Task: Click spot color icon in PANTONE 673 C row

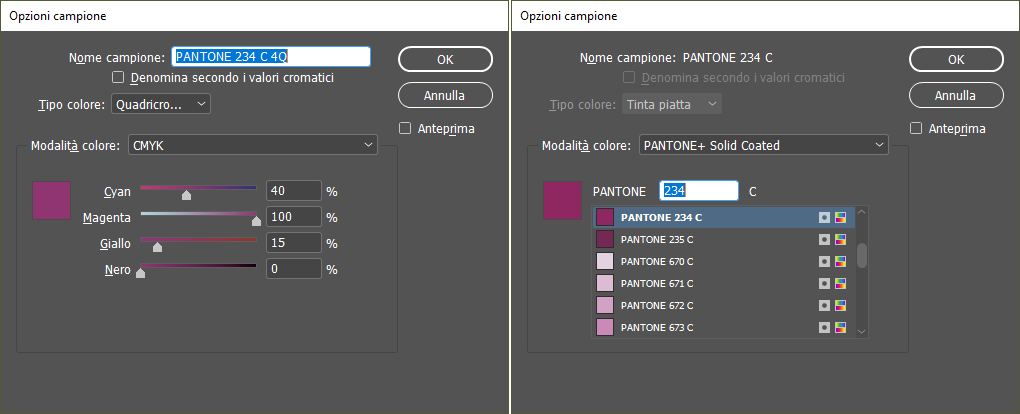Action: coord(824,327)
